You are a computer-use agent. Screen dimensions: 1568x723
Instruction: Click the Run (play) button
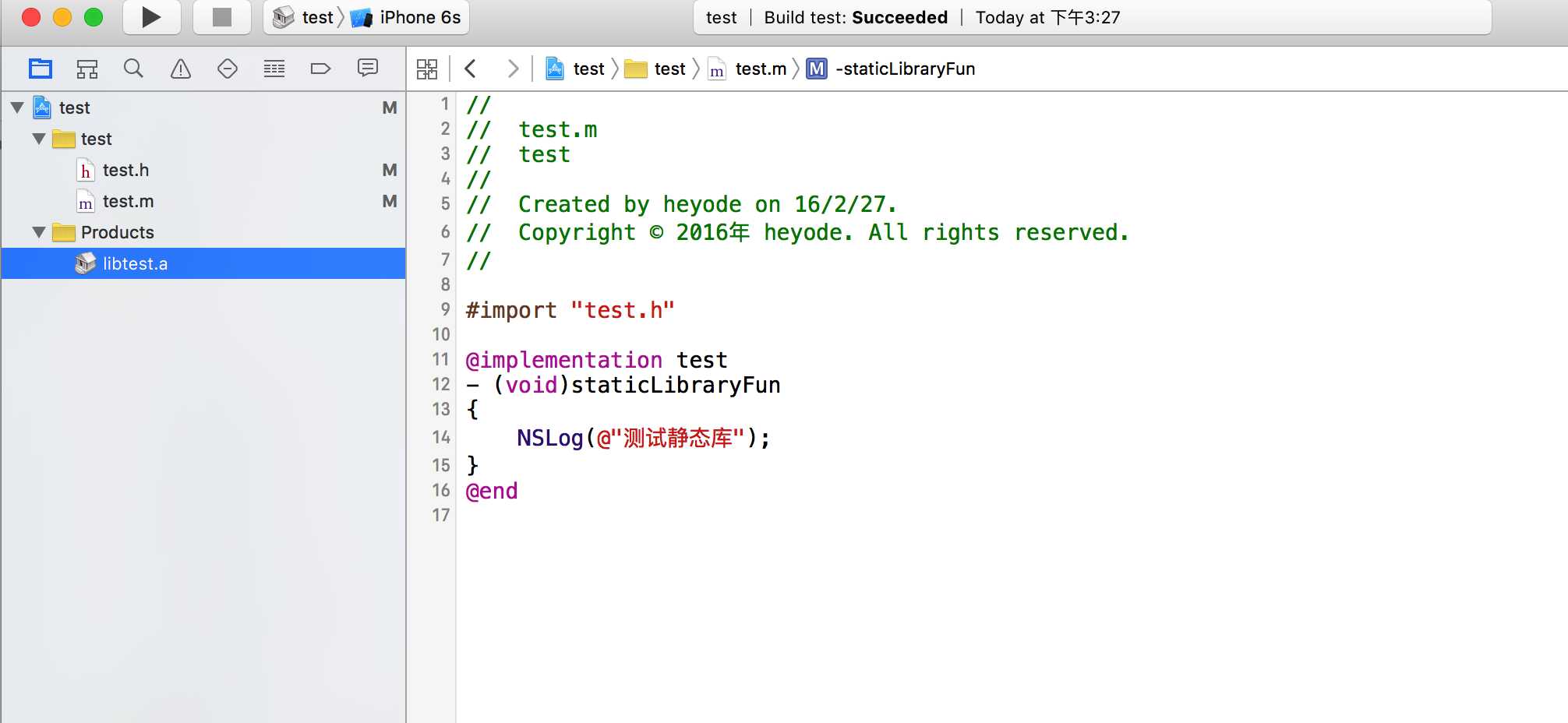[152, 17]
